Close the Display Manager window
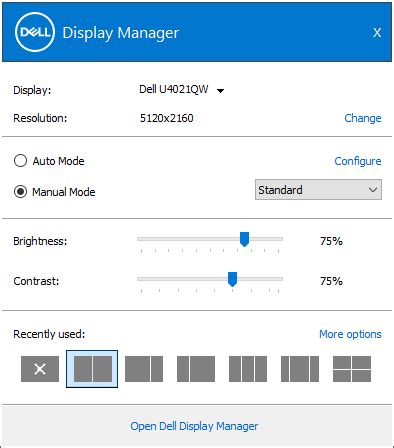 pyautogui.click(x=377, y=32)
